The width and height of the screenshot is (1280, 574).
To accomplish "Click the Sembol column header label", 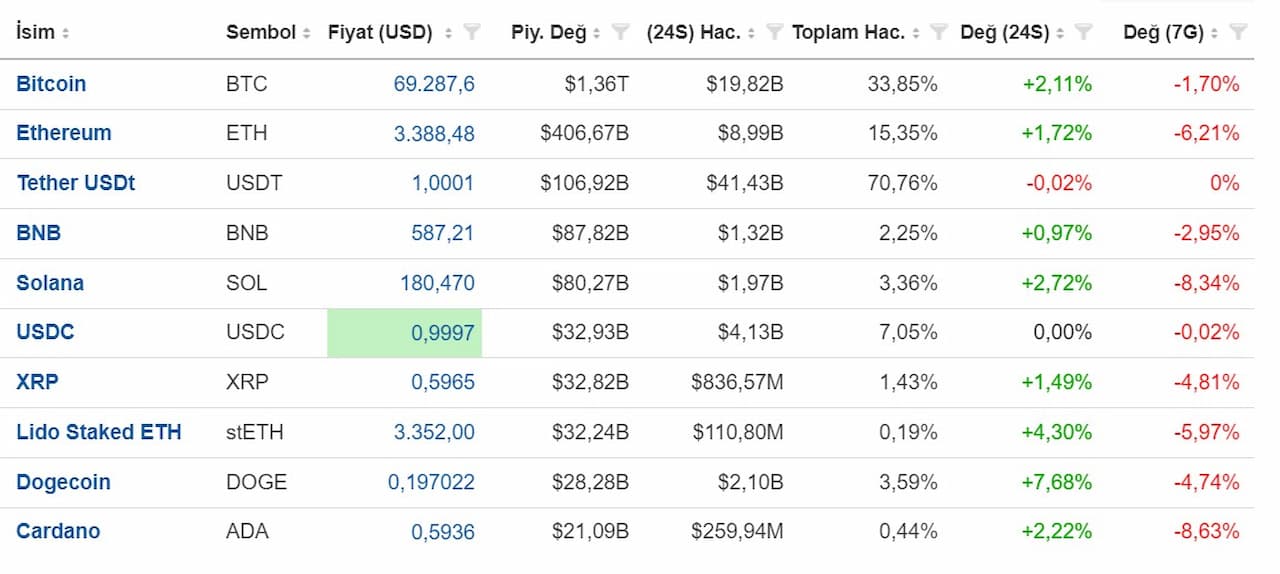I will 261,32.
